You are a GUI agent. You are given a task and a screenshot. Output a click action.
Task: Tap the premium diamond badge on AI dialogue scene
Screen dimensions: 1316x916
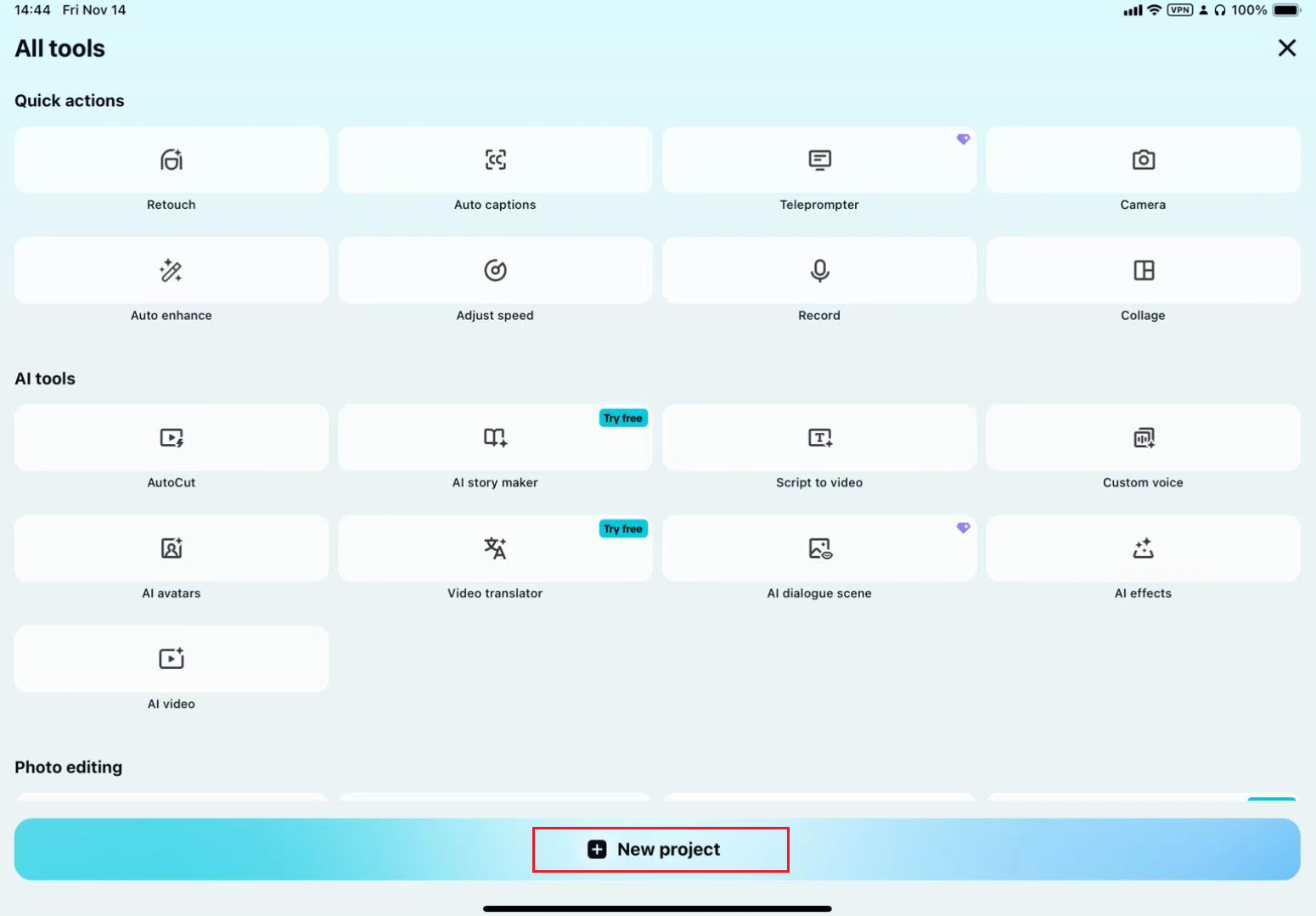963,528
